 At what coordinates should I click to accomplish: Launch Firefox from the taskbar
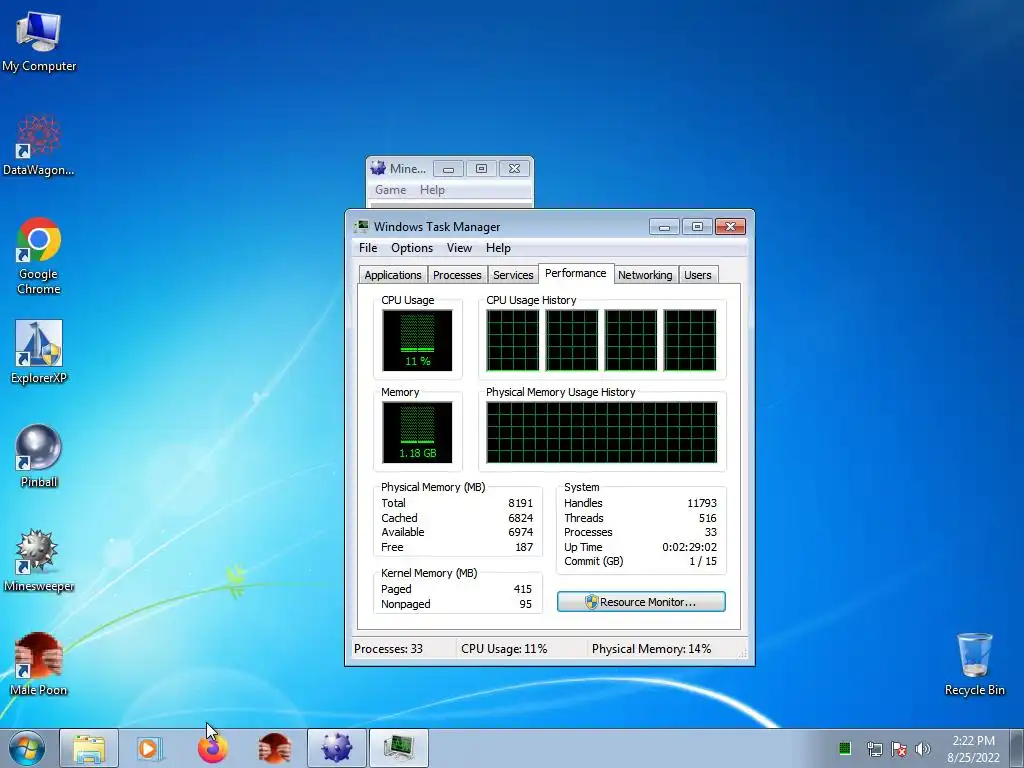(212, 748)
